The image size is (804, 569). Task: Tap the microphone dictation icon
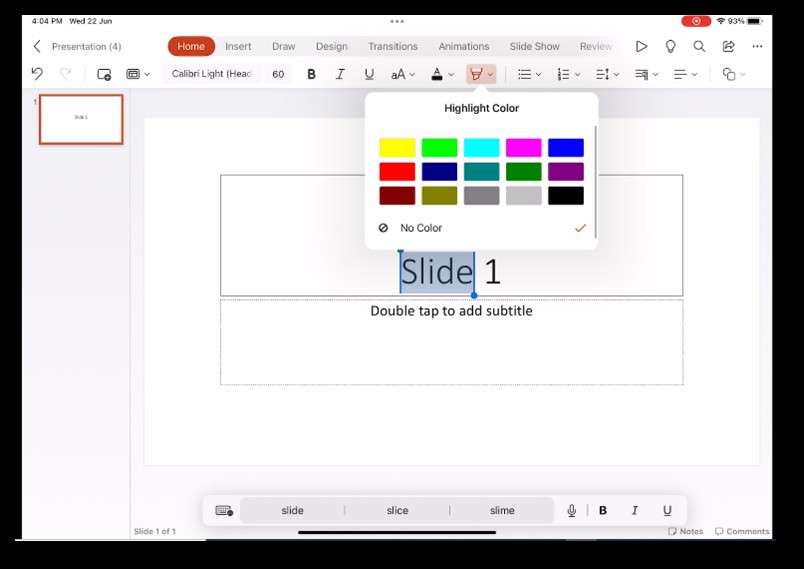572,510
